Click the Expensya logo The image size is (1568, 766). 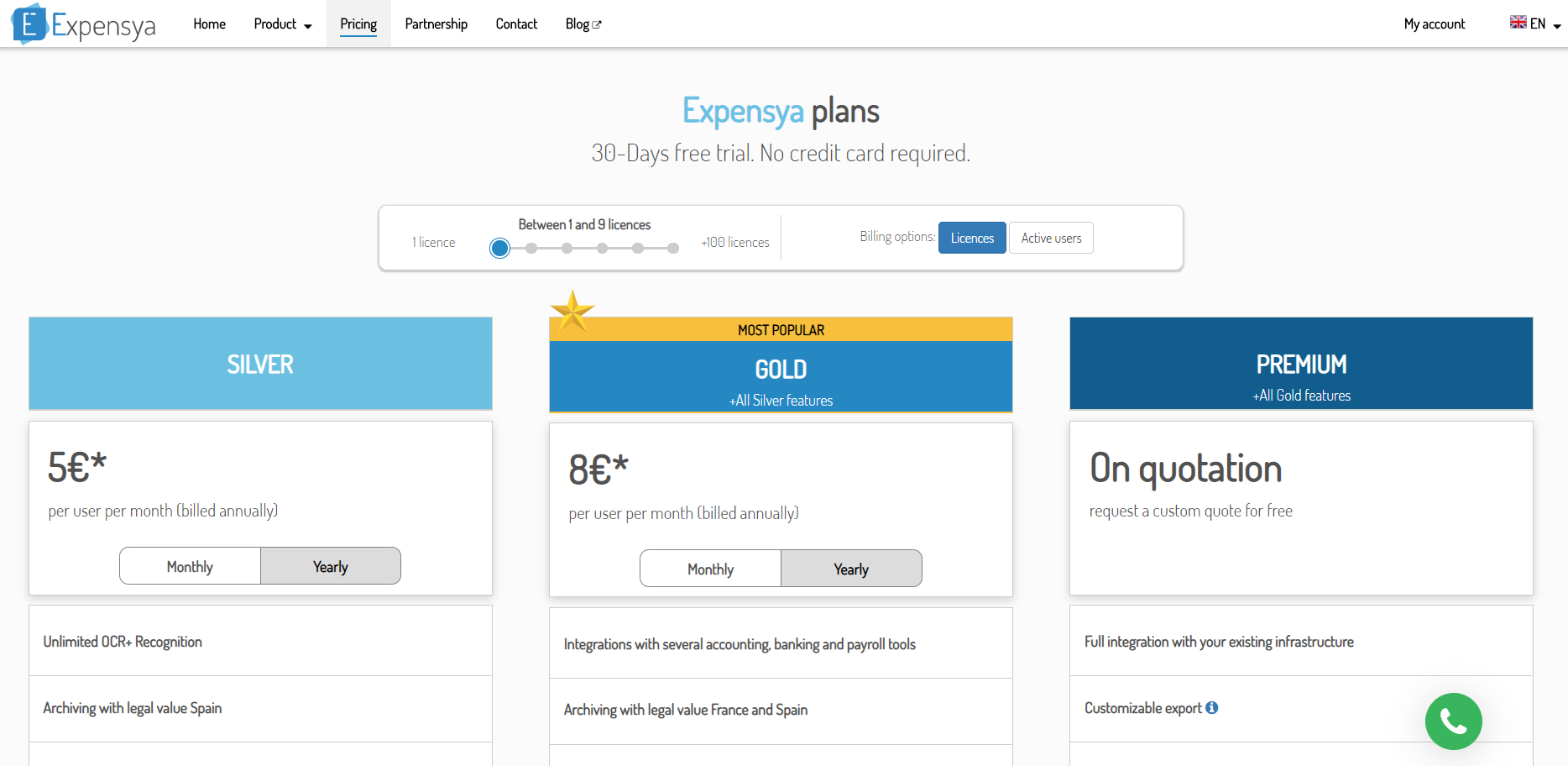point(83,24)
